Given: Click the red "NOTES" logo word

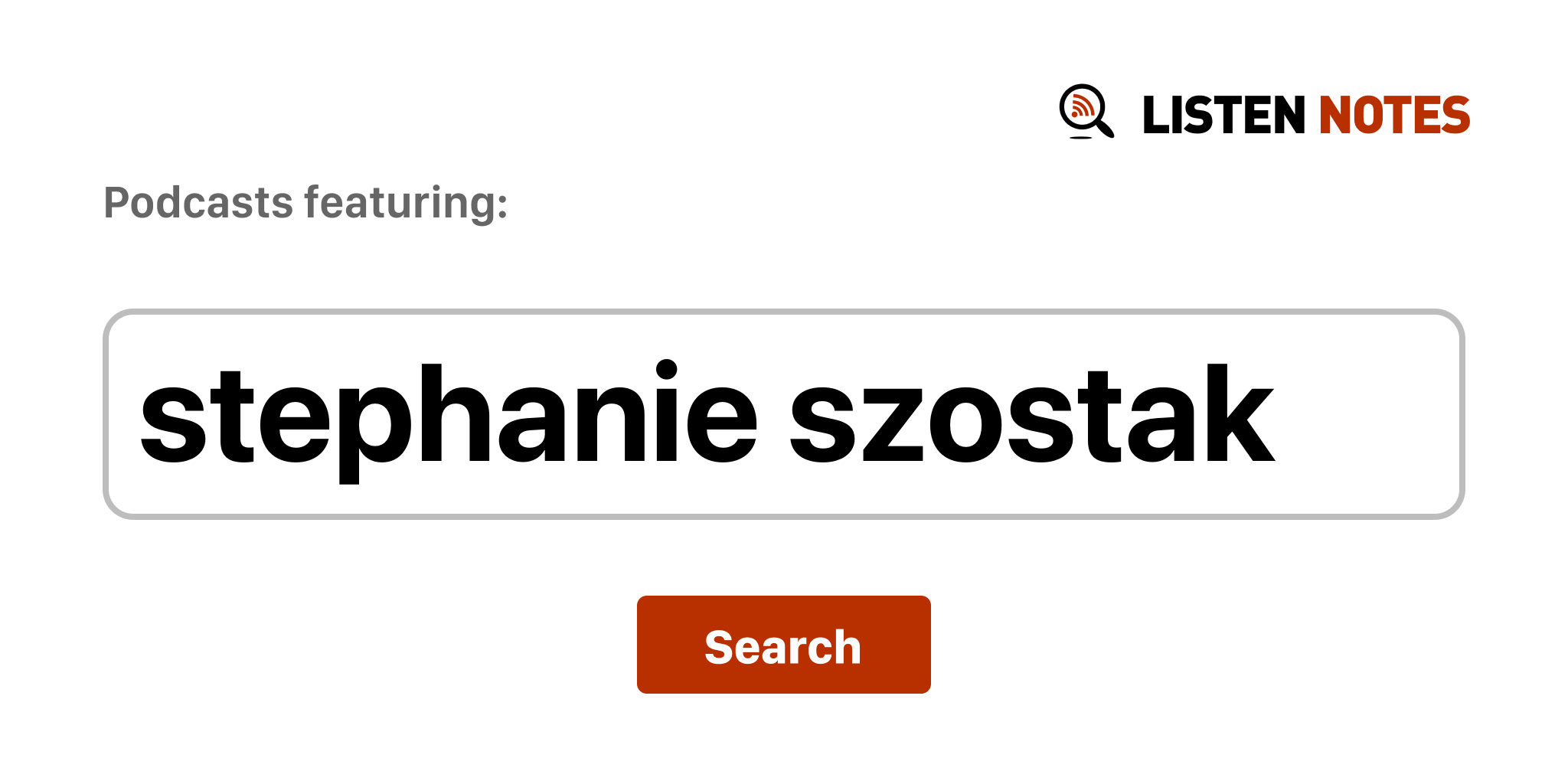Looking at the screenshot, I should coord(1394,116).
